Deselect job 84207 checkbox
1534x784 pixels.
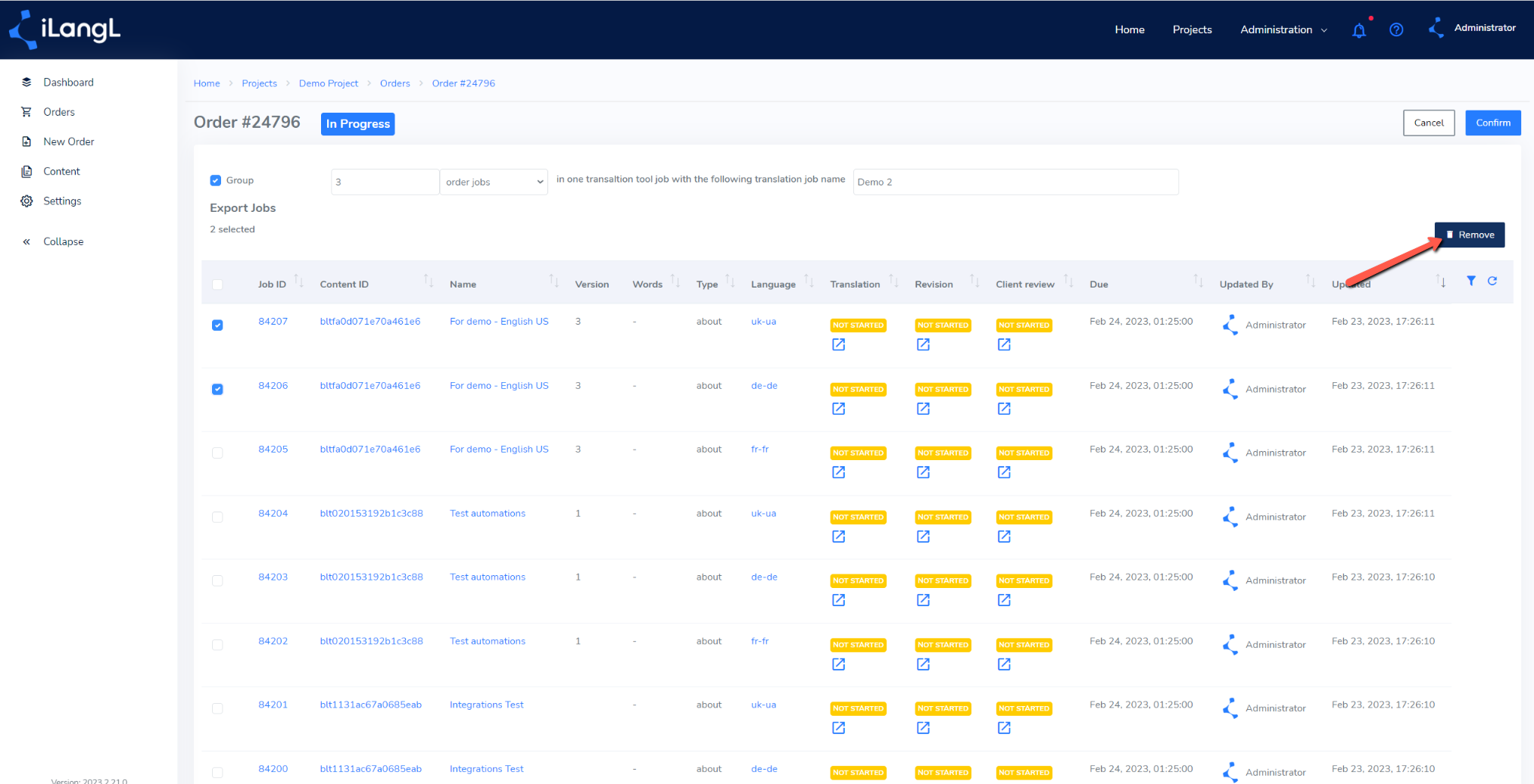(x=217, y=325)
